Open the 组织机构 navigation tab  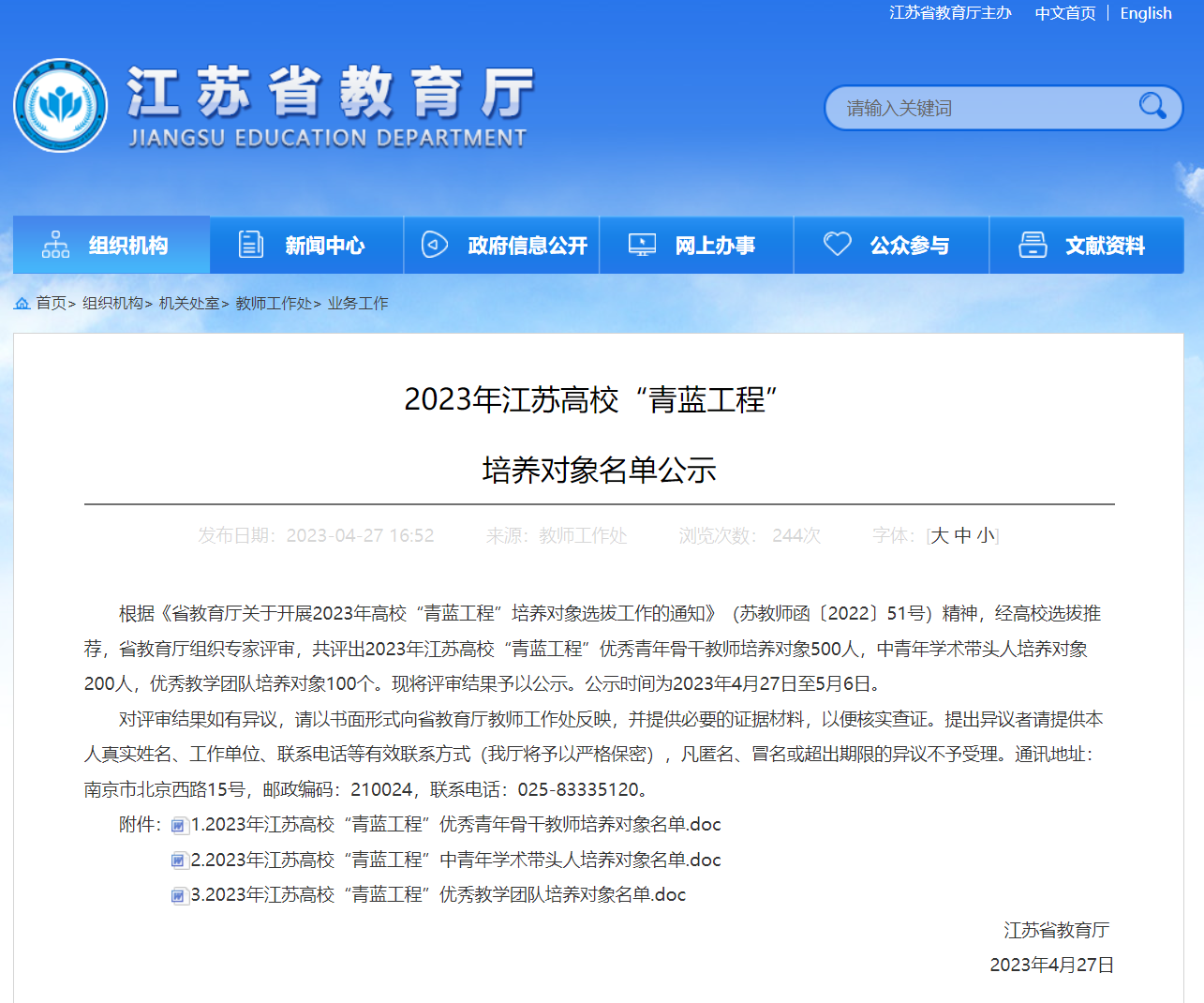111,245
